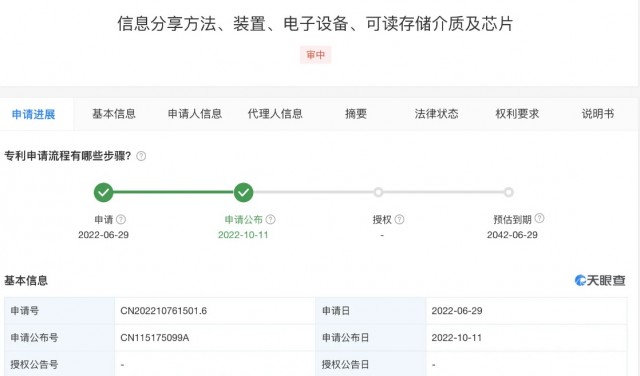Click the help icon next to 申请公布 step
The image size is (640, 376).
coord(271,220)
